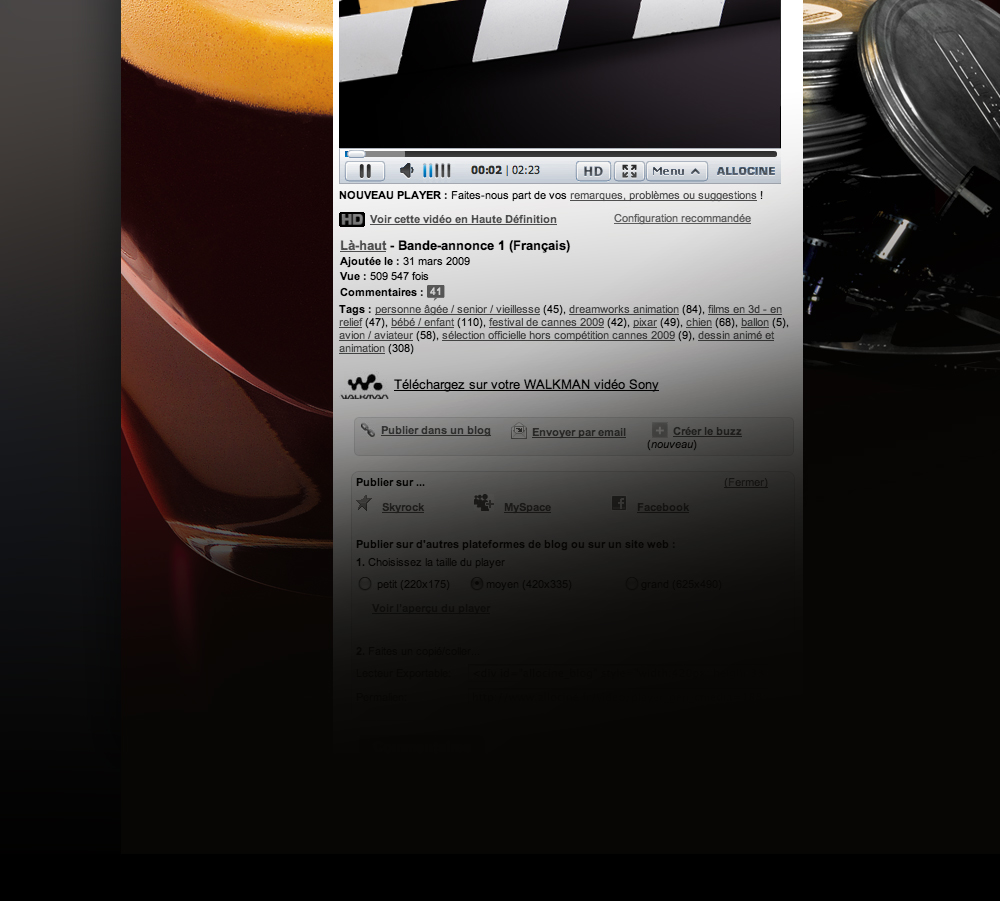Open the festival de cannes 2009 tag
Image resolution: width=1000 pixels, height=901 pixels.
(547, 322)
